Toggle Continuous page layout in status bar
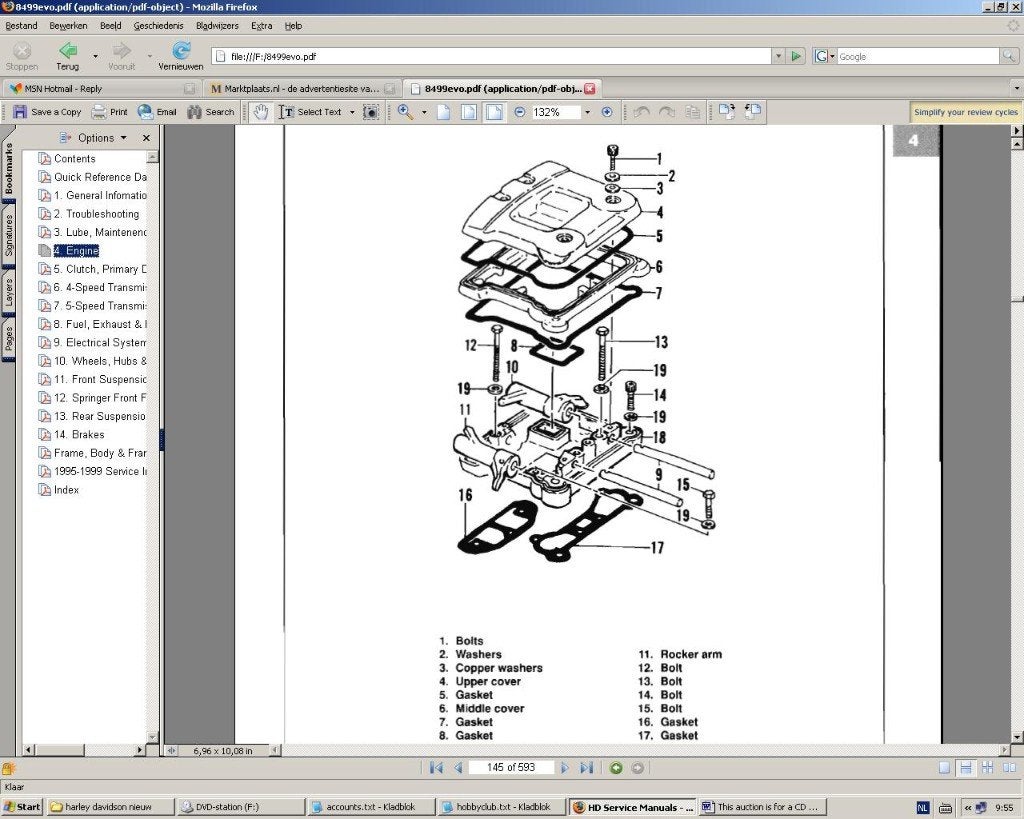The image size is (1024, 819). click(x=966, y=768)
